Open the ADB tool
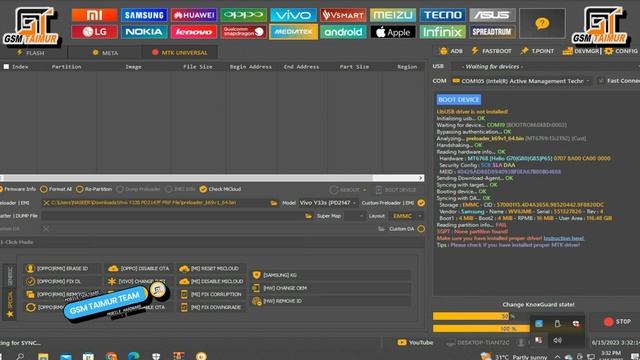The width and height of the screenshot is (640, 360). (451, 51)
